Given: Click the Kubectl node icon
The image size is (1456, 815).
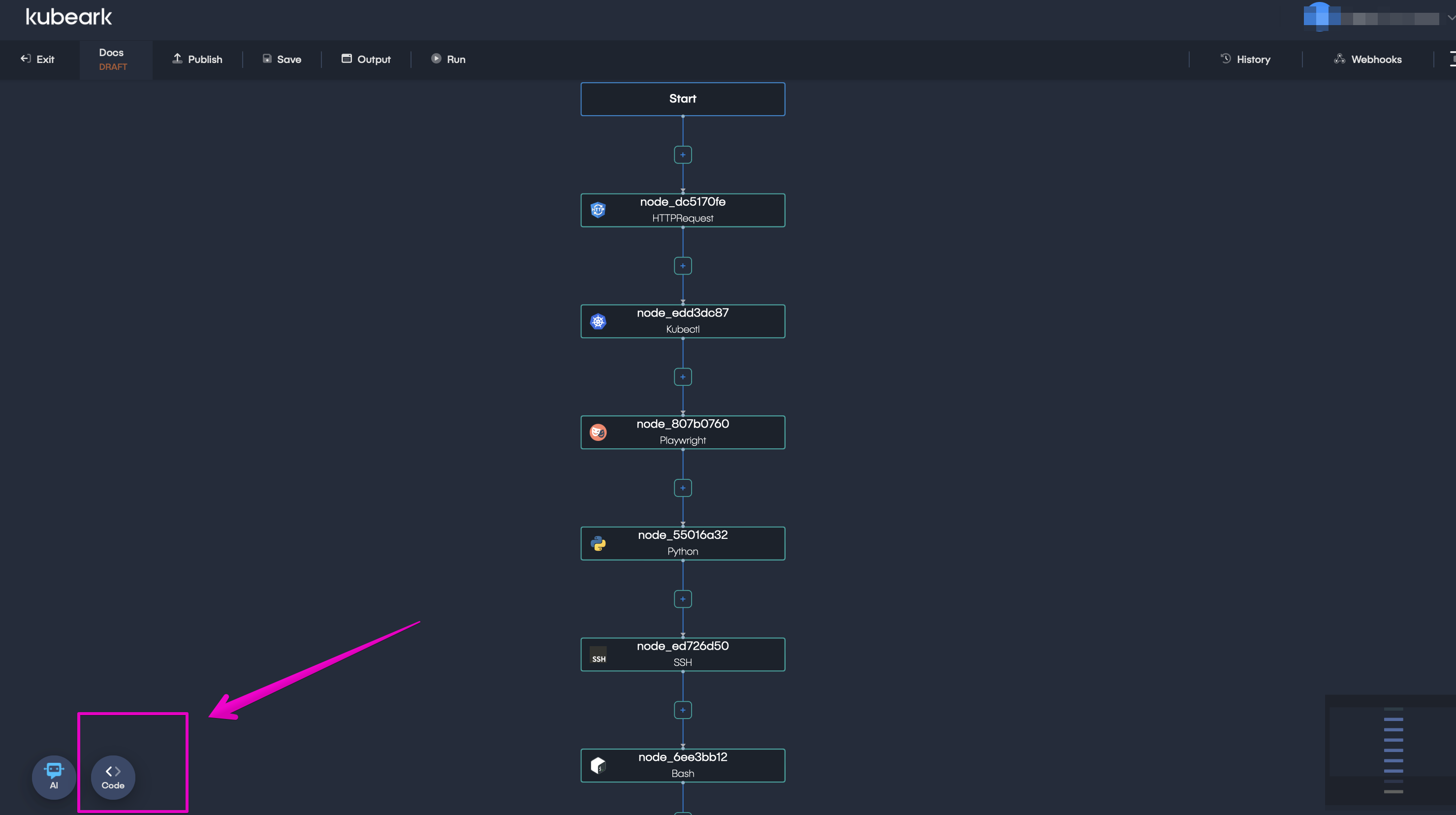Looking at the screenshot, I should pyautogui.click(x=598, y=321).
